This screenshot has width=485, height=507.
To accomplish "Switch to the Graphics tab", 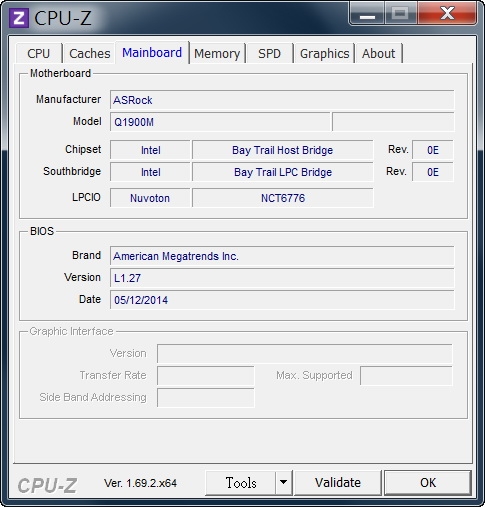I will 324,53.
